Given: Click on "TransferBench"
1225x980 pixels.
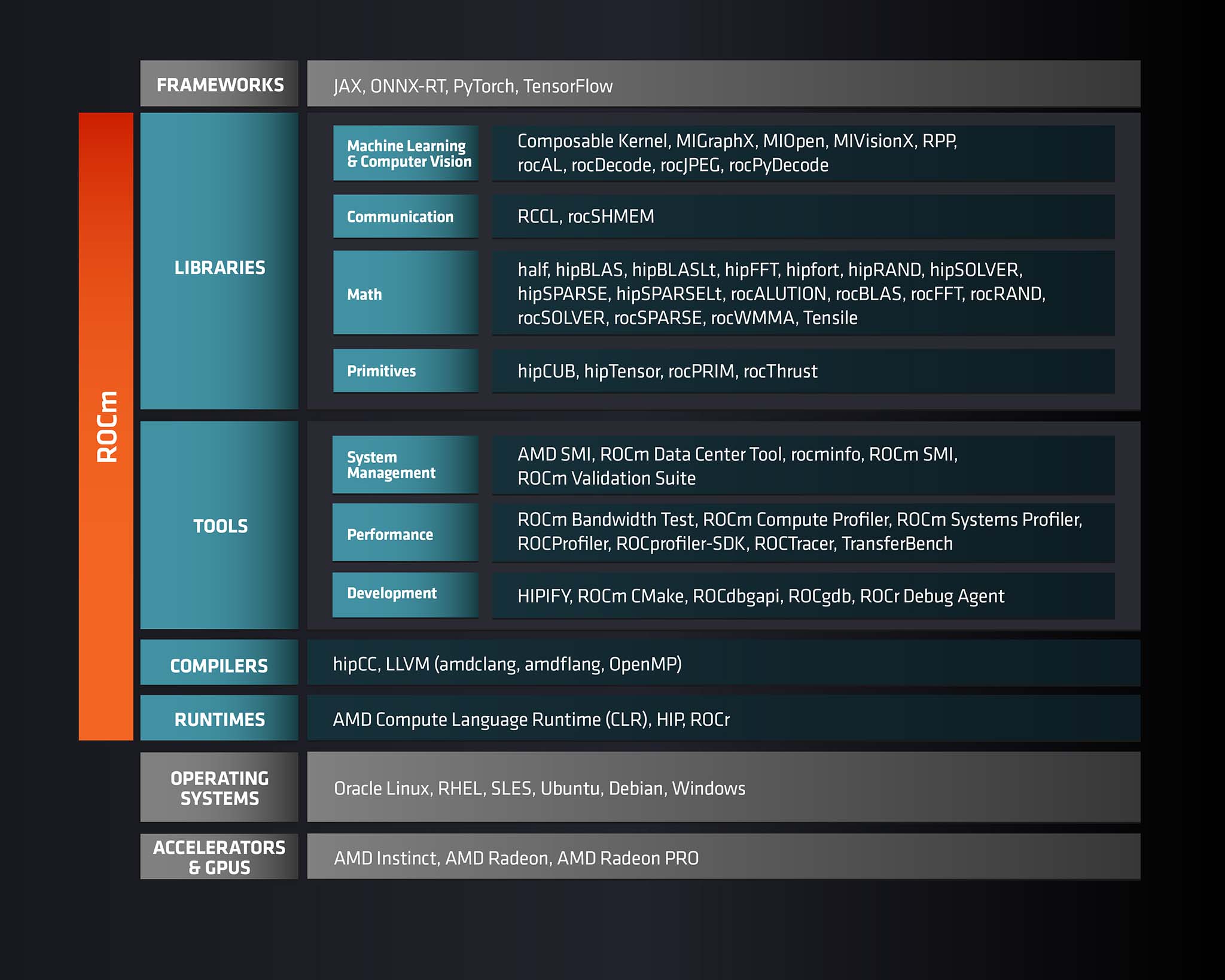Looking at the screenshot, I should pyautogui.click(x=897, y=544).
